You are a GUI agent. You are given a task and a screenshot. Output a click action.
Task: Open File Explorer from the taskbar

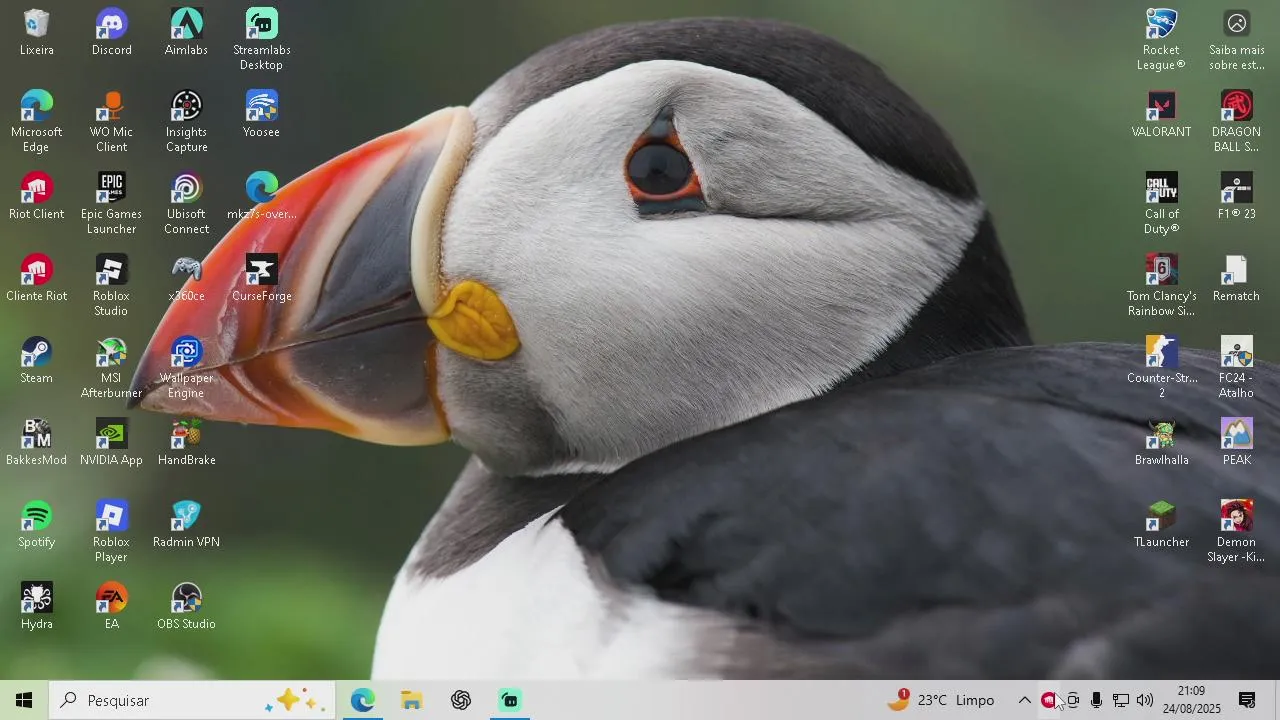411,700
